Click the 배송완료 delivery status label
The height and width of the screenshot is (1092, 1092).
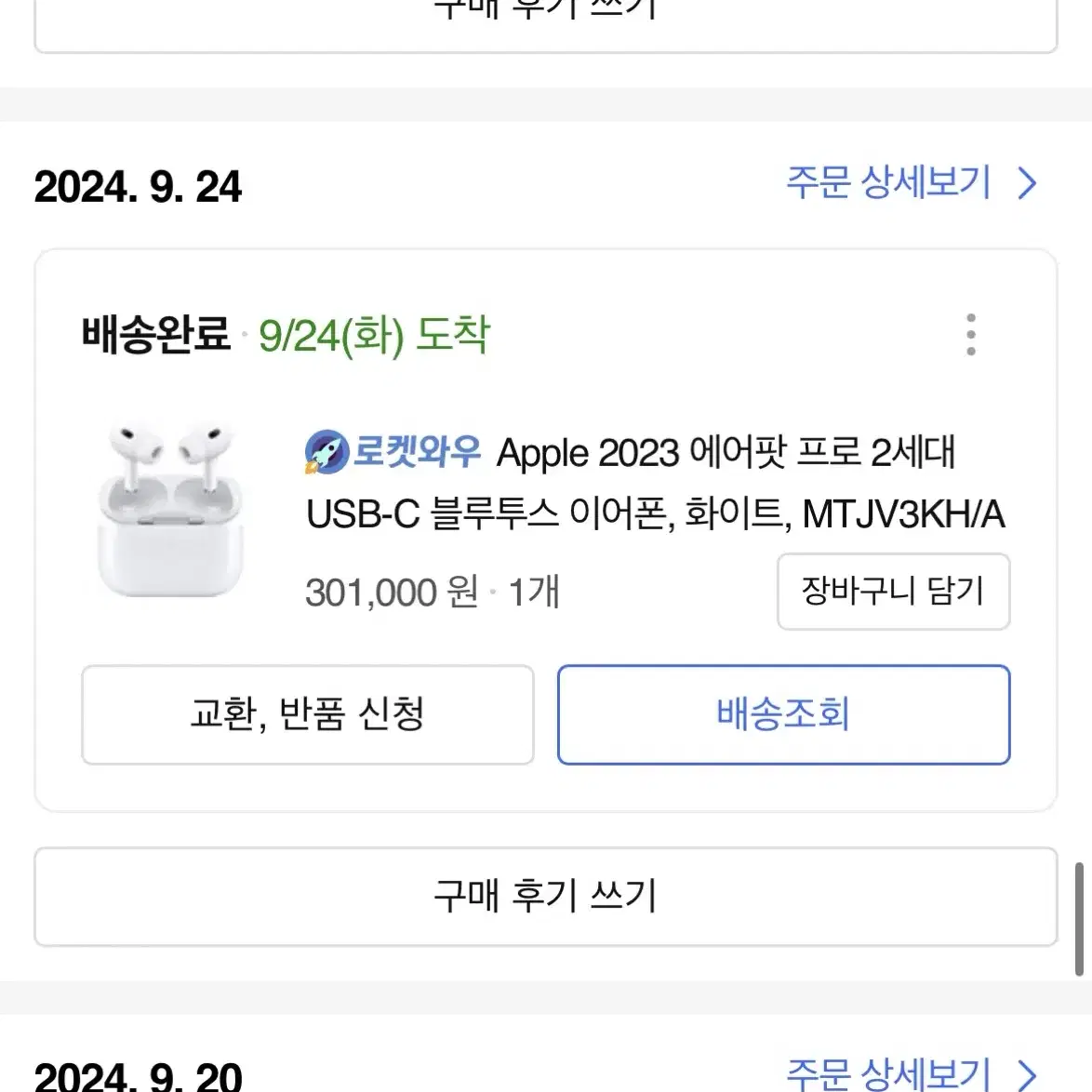156,334
